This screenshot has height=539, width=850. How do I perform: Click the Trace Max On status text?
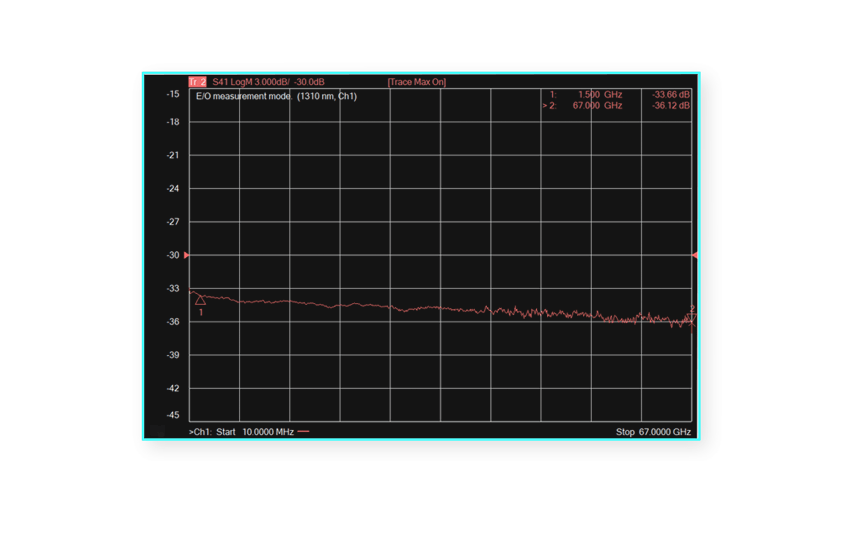416,82
